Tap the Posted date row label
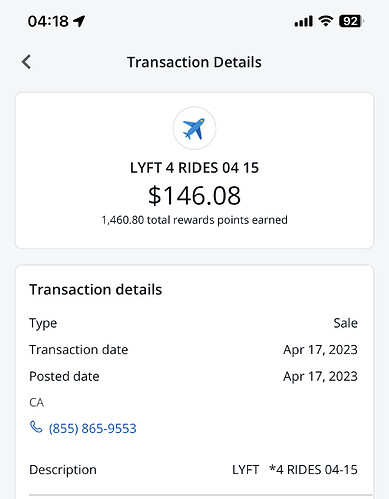Image resolution: width=389 pixels, height=499 pixels. (x=64, y=376)
